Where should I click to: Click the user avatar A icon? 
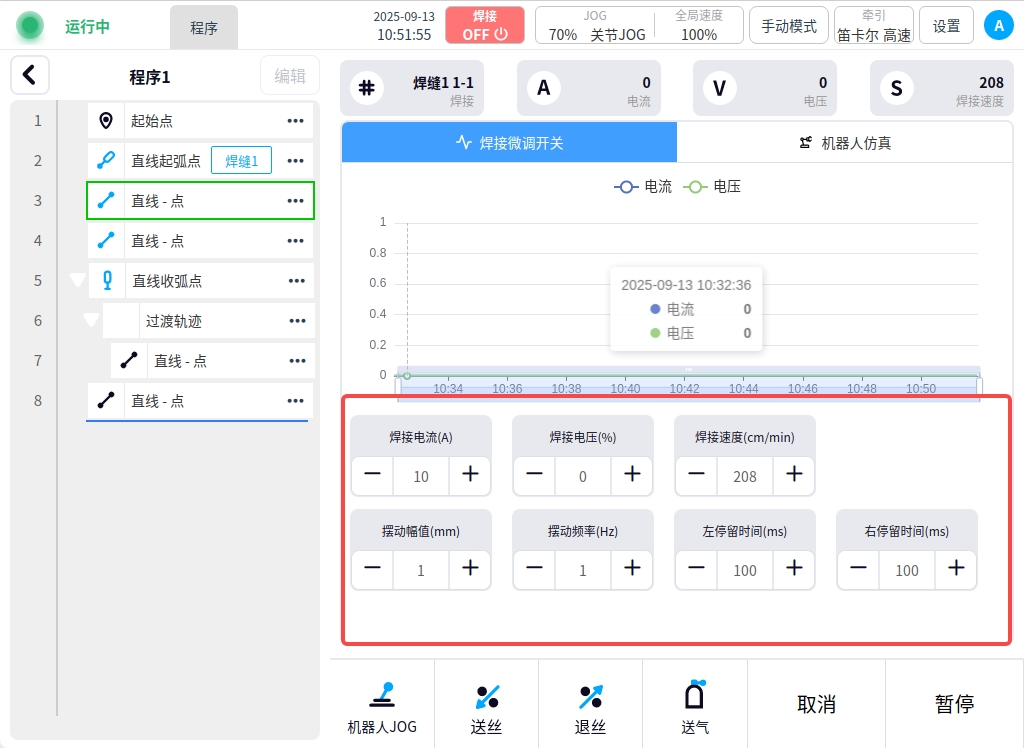[x=998, y=25]
